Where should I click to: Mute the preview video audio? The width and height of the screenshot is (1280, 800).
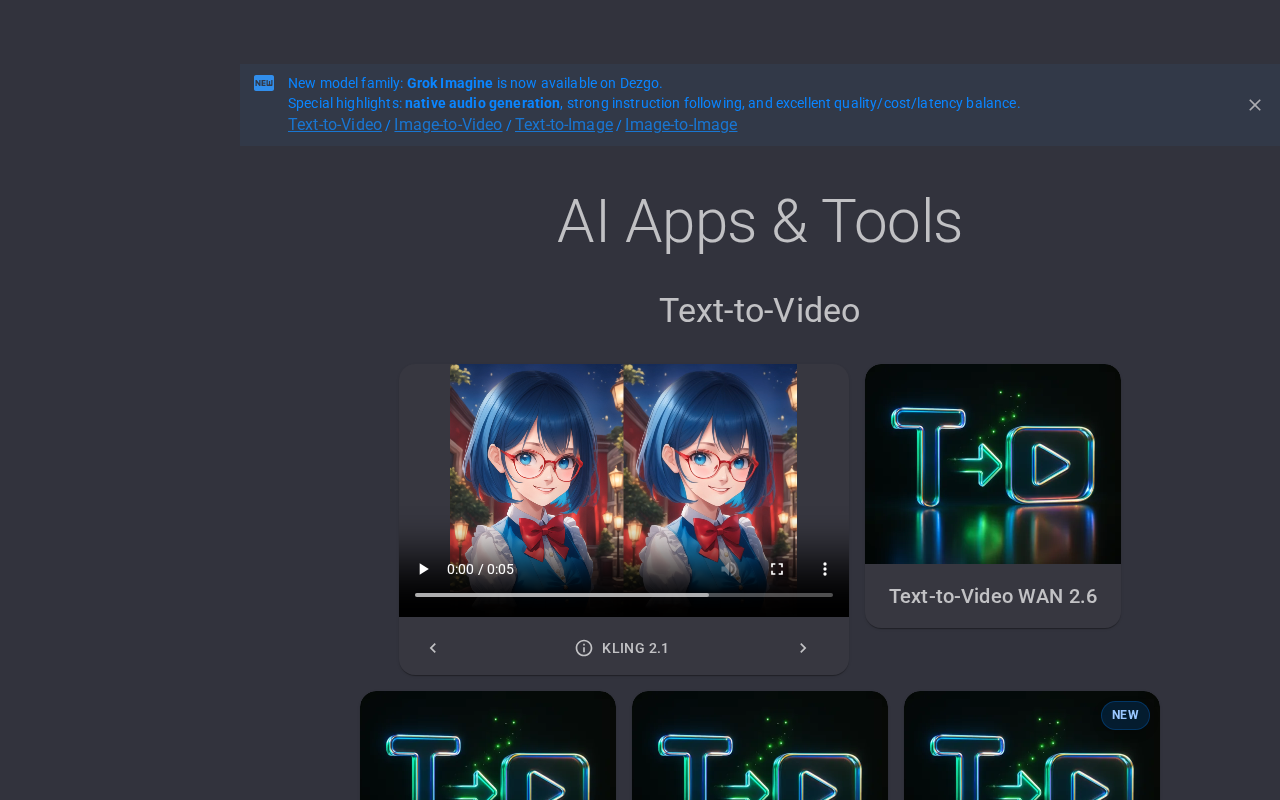click(729, 569)
